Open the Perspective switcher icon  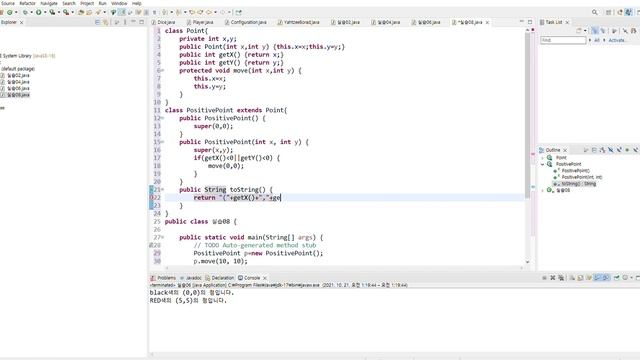click(609, 13)
